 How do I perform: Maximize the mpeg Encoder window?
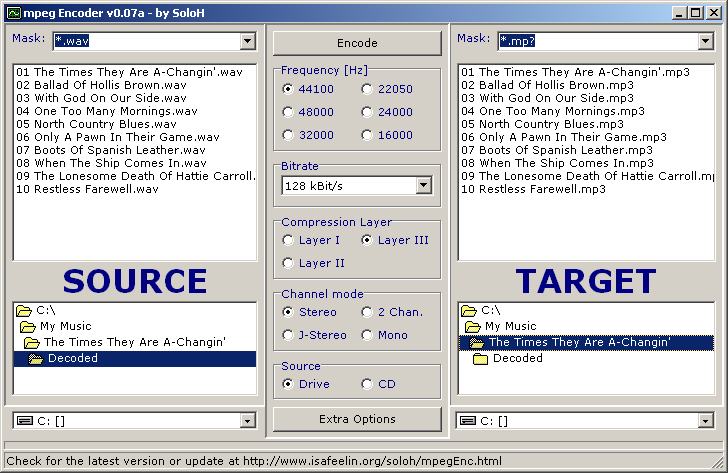point(695,13)
